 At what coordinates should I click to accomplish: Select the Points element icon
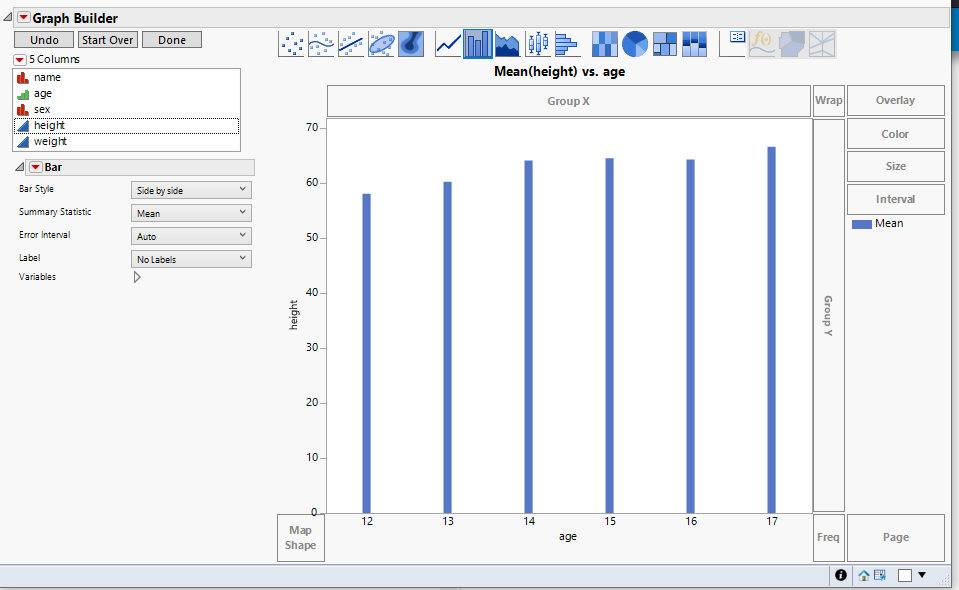click(291, 42)
